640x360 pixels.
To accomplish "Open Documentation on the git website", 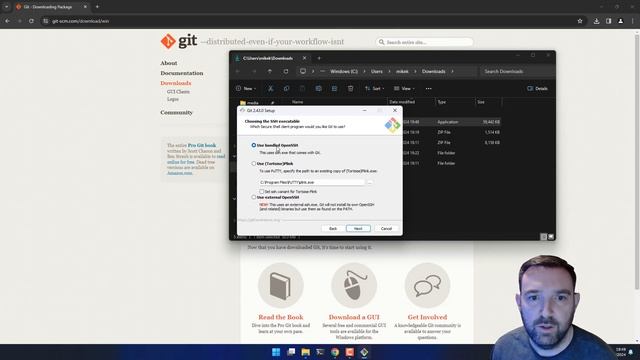I will point(182,73).
